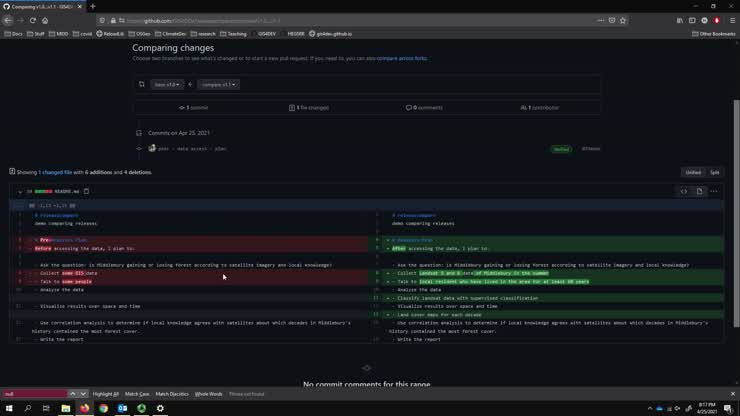Click the red extension icon in toolbar
The width and height of the screenshot is (740, 416).
[717, 20]
